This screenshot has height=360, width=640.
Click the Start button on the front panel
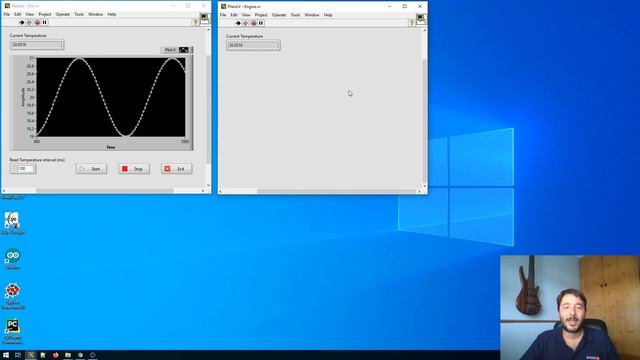click(91, 169)
